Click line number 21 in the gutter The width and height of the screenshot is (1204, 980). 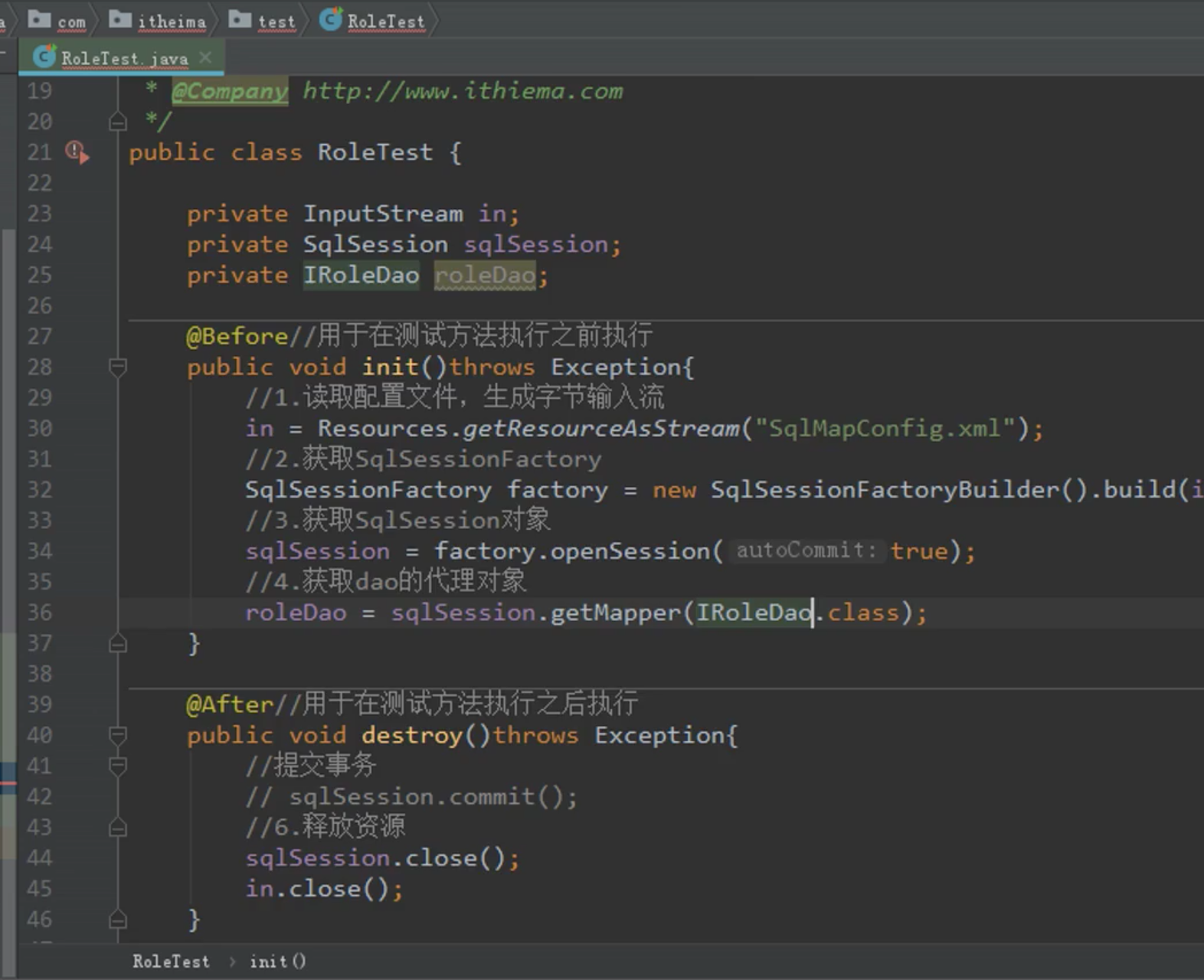click(40, 152)
